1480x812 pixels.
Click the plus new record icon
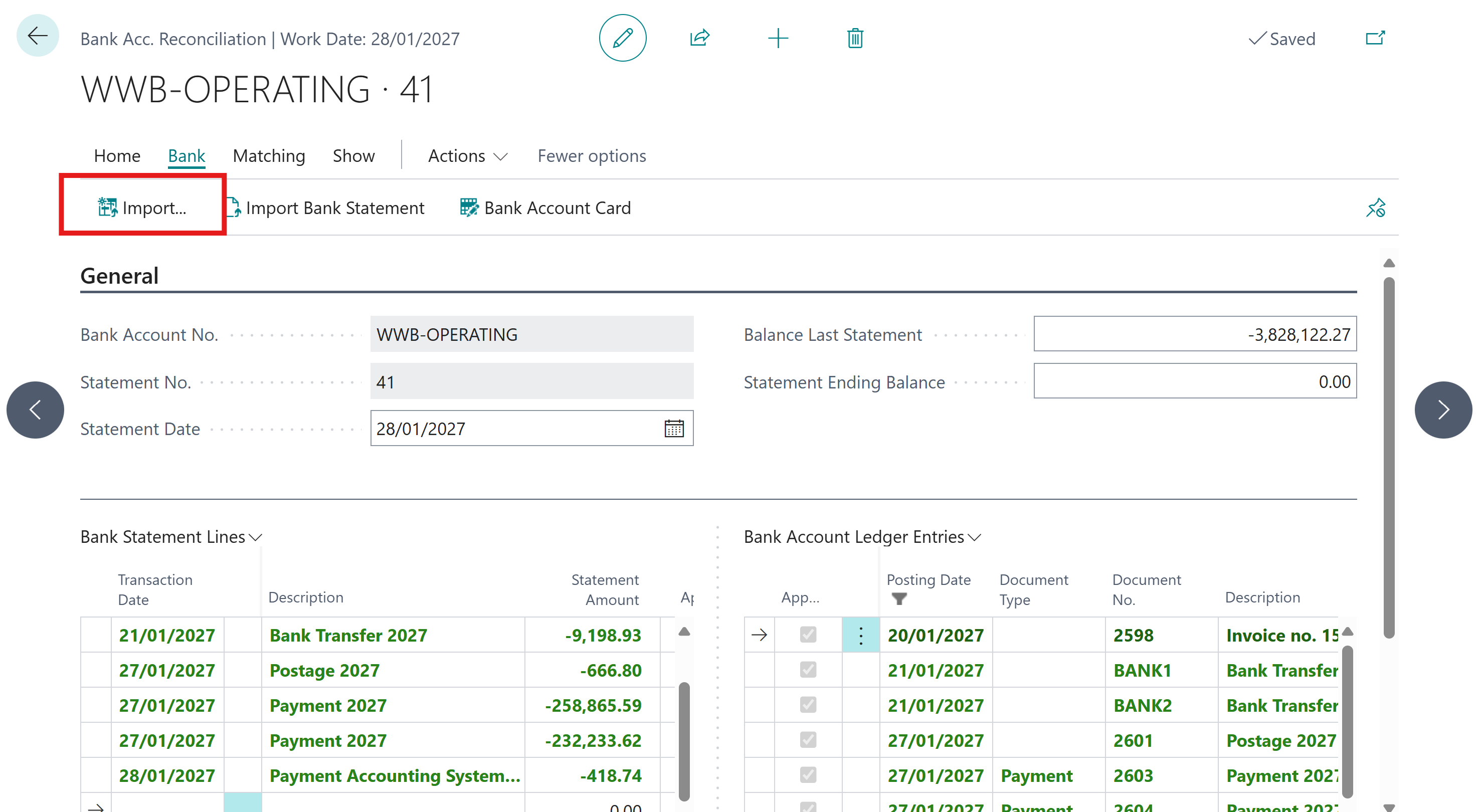(777, 38)
